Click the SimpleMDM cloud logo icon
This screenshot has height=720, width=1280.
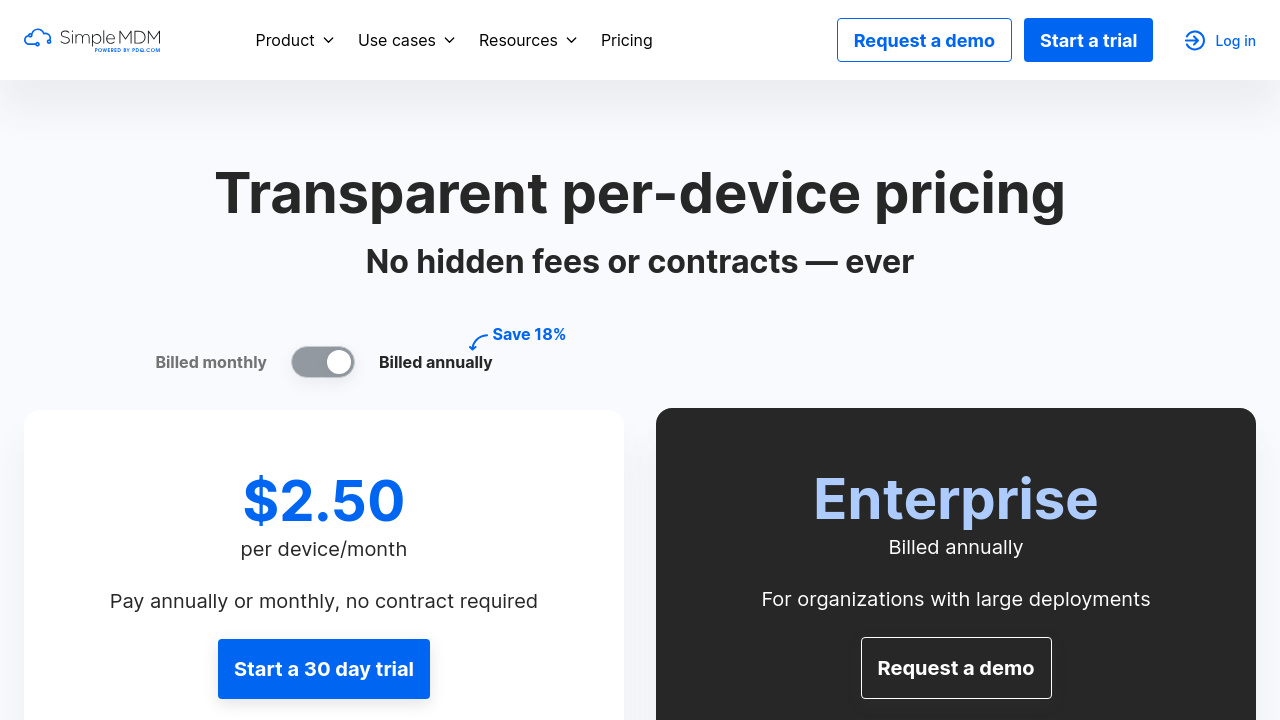(38, 39)
